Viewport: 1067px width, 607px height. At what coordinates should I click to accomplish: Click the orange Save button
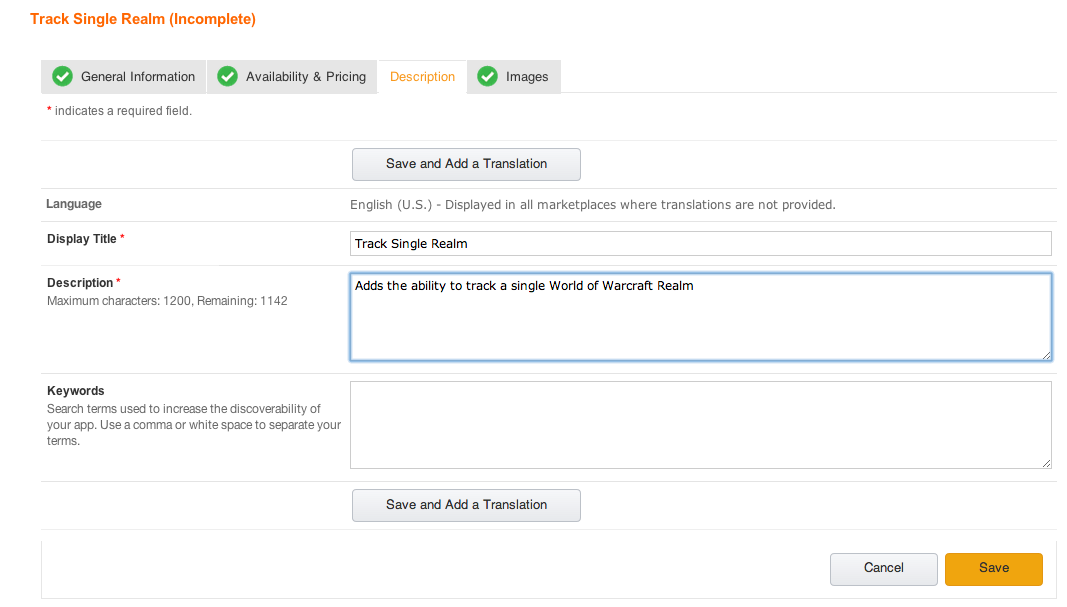point(993,568)
